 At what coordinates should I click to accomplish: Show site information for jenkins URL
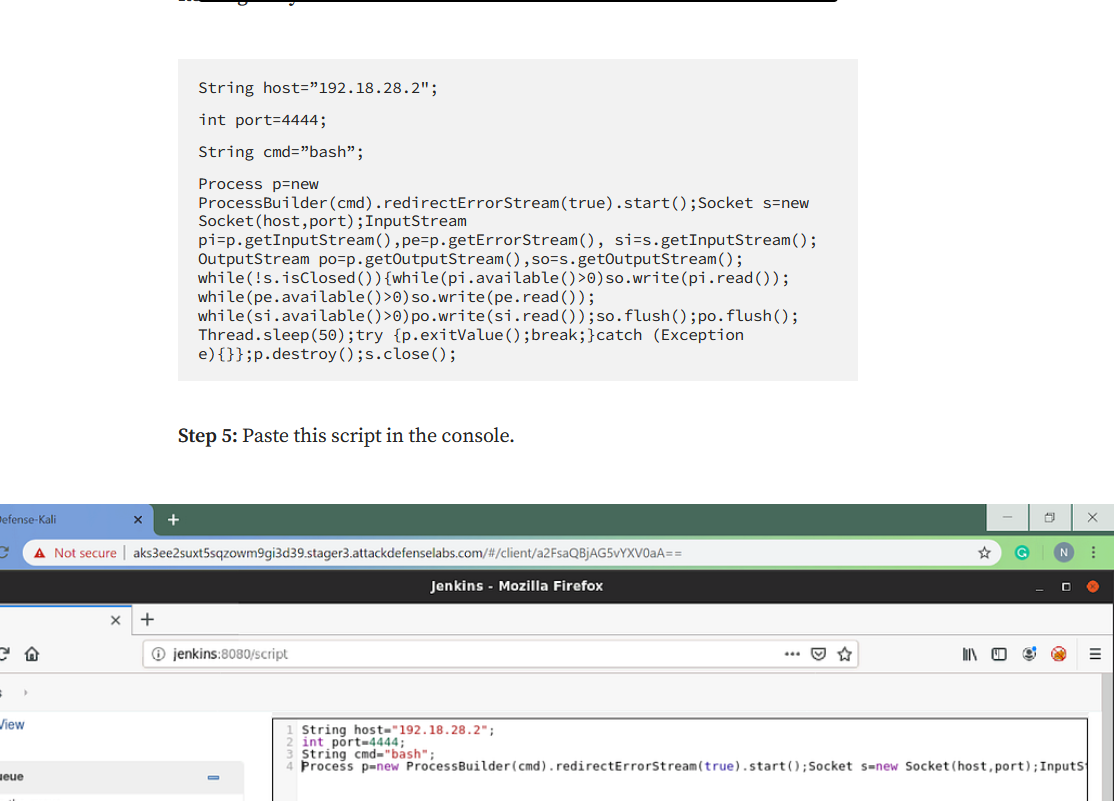(x=158, y=653)
